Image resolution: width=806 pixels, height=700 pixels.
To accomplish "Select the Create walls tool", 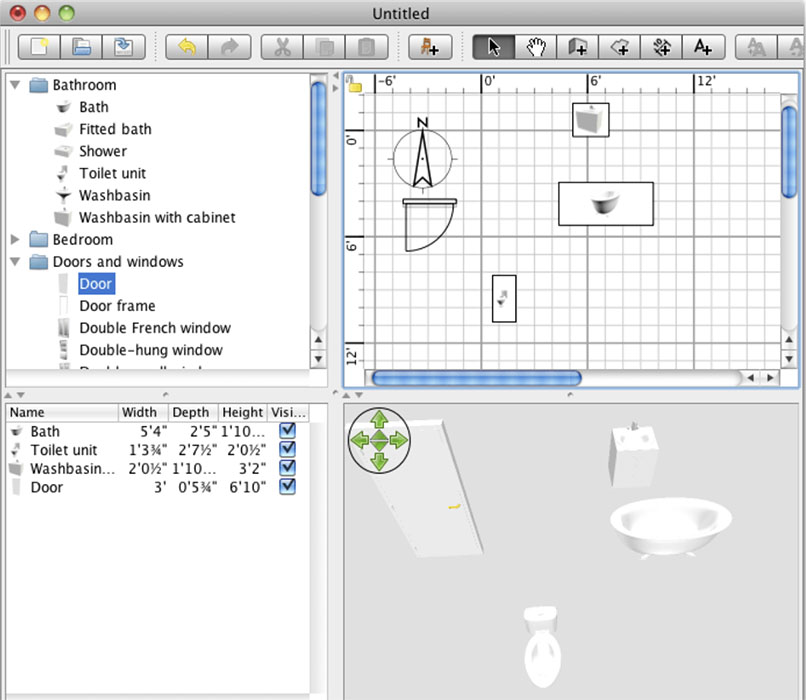I will click(x=577, y=47).
